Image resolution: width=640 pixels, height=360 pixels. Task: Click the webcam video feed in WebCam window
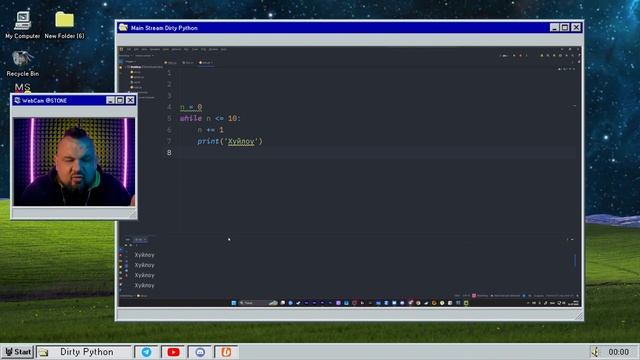74,162
